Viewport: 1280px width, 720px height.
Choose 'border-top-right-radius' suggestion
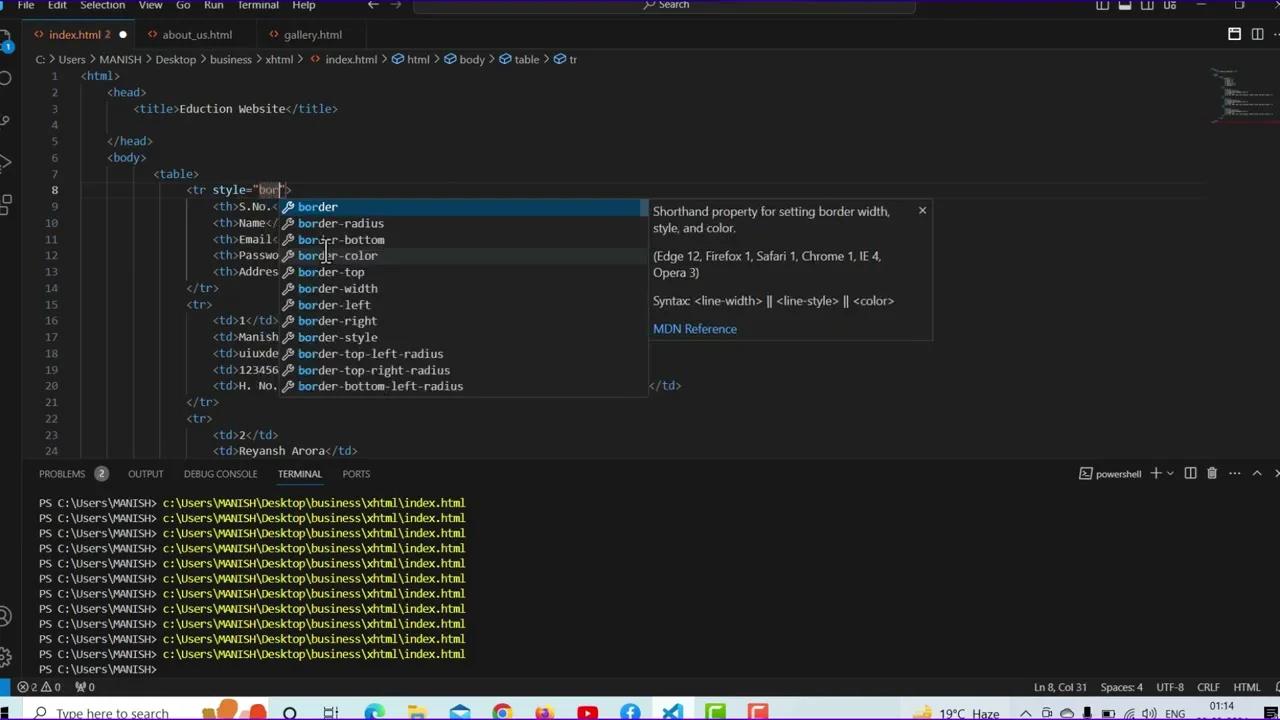[x=463, y=370]
